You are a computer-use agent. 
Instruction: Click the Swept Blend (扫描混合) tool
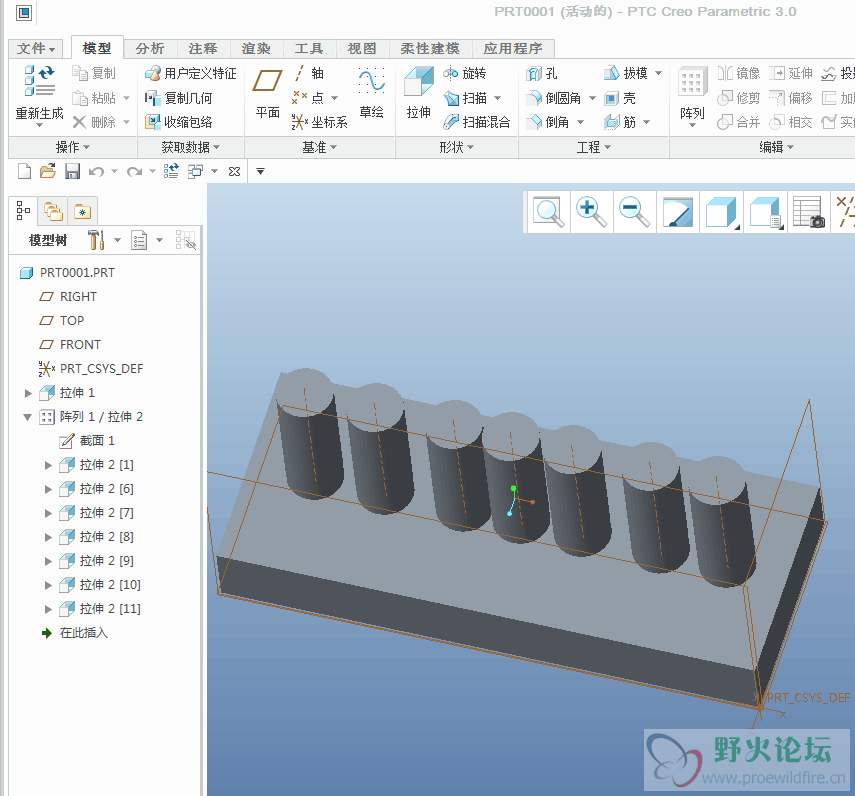point(477,122)
